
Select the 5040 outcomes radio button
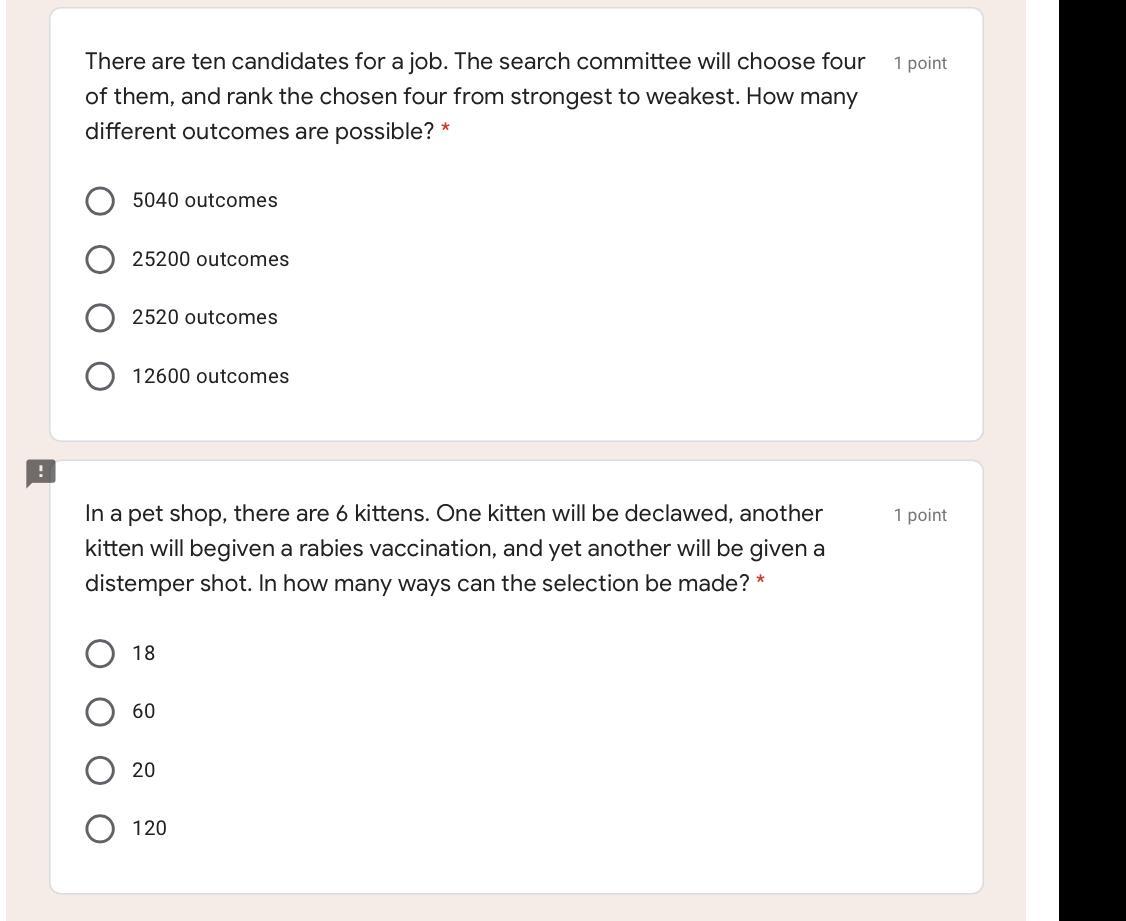click(100, 201)
